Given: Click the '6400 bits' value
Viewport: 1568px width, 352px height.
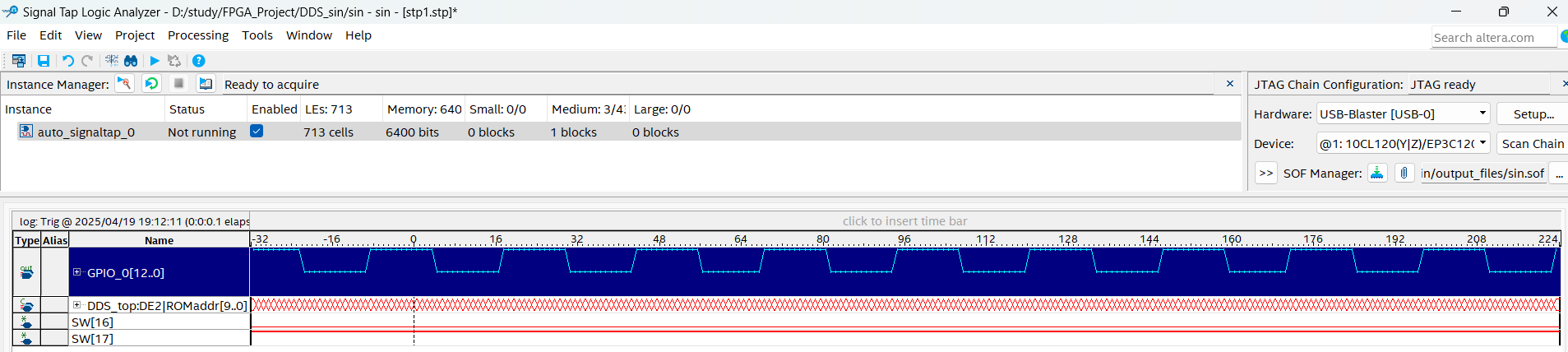Looking at the screenshot, I should pyautogui.click(x=412, y=132).
